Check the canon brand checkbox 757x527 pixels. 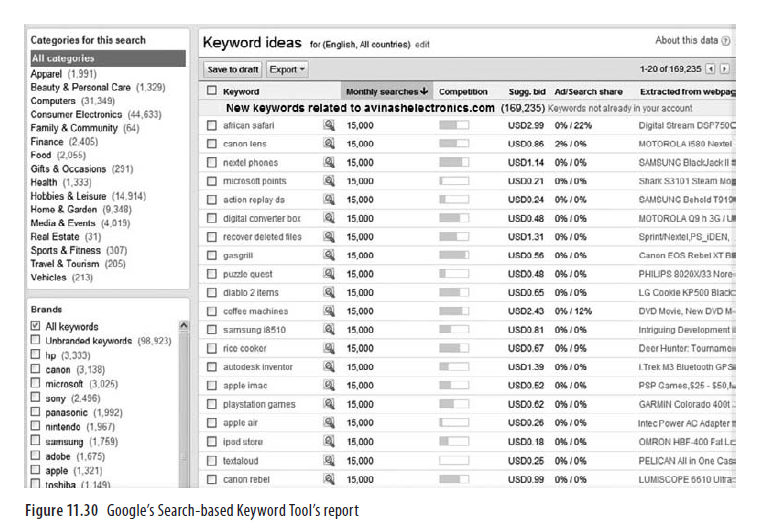35,369
